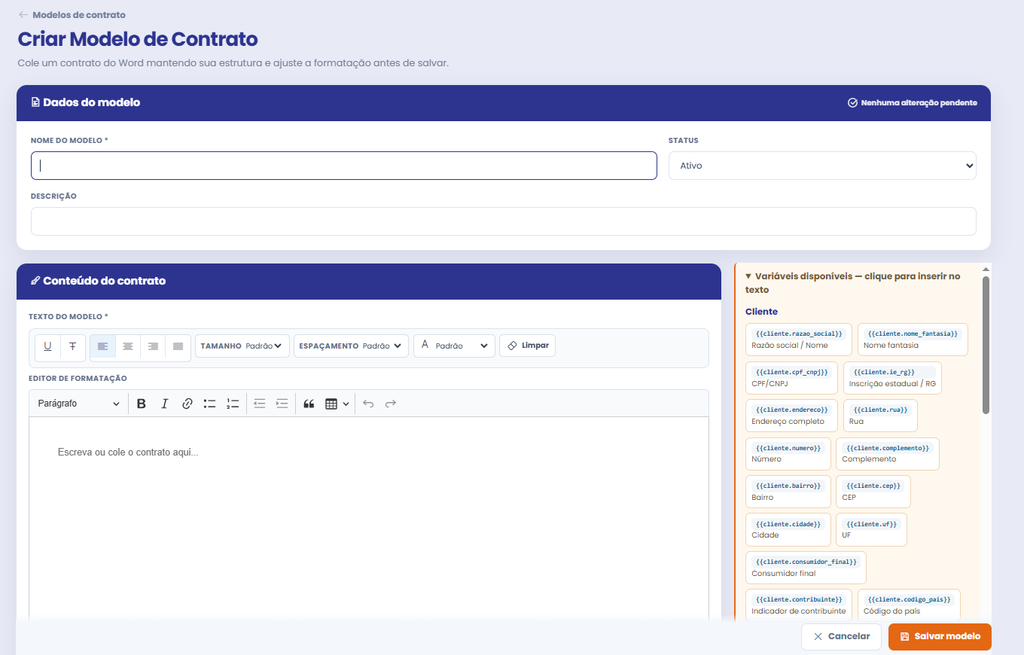
Task: Insert variable cliente.cidade
Action: (788, 530)
